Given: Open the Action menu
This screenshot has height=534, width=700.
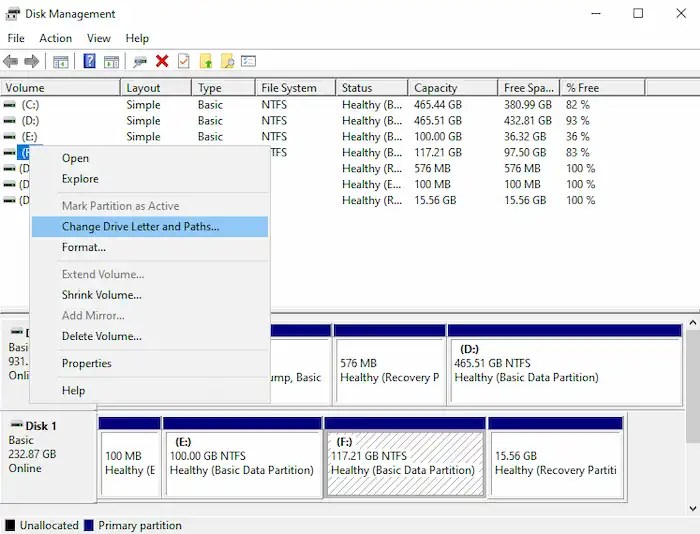Looking at the screenshot, I should click(x=55, y=38).
